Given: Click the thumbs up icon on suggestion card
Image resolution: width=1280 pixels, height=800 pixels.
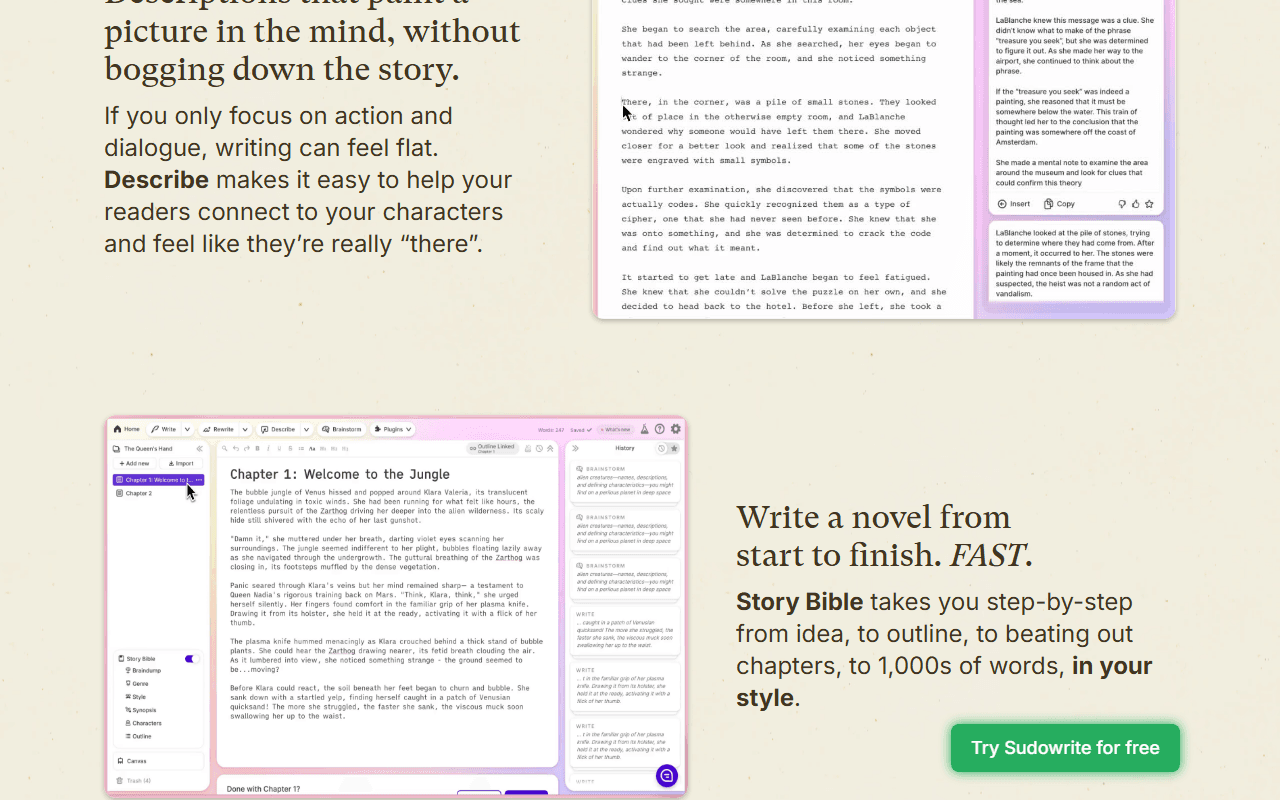Looking at the screenshot, I should 1136,203.
